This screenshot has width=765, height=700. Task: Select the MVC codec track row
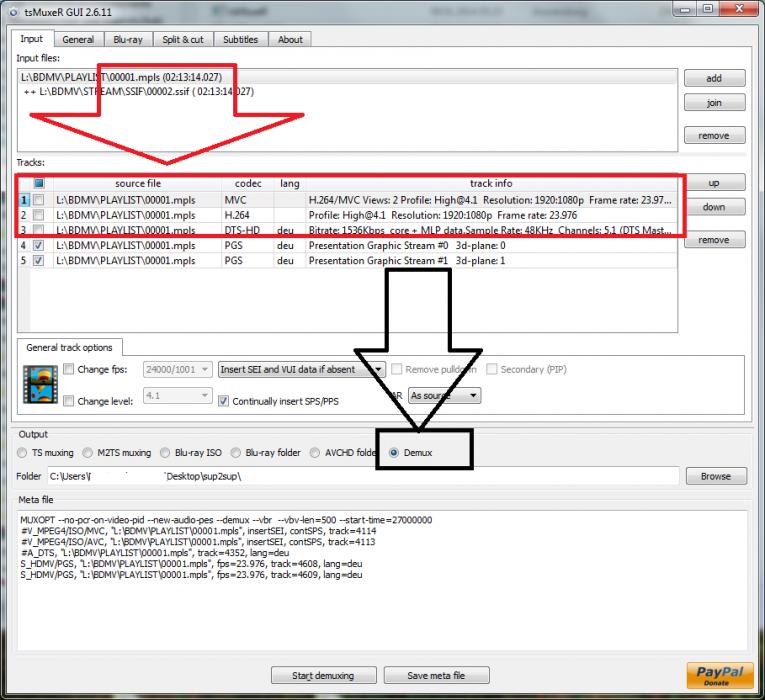tap(348, 200)
